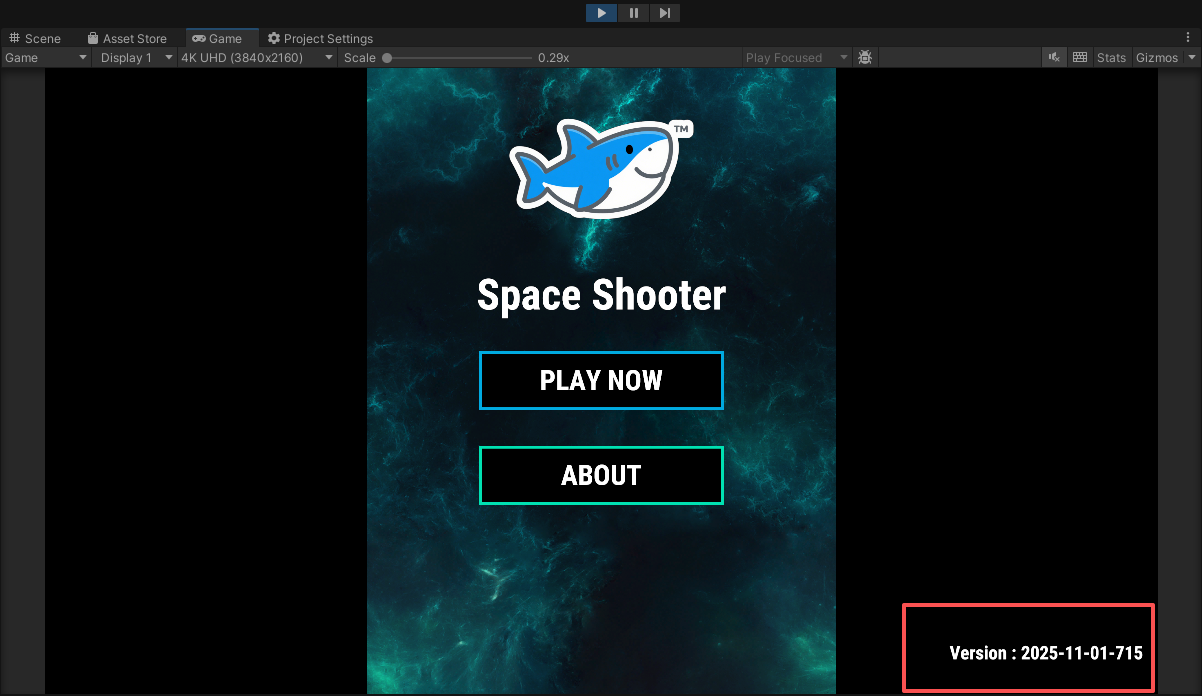Toggle Mute Audio speaker icon
Image resolution: width=1202 pixels, height=696 pixels.
(x=1054, y=58)
